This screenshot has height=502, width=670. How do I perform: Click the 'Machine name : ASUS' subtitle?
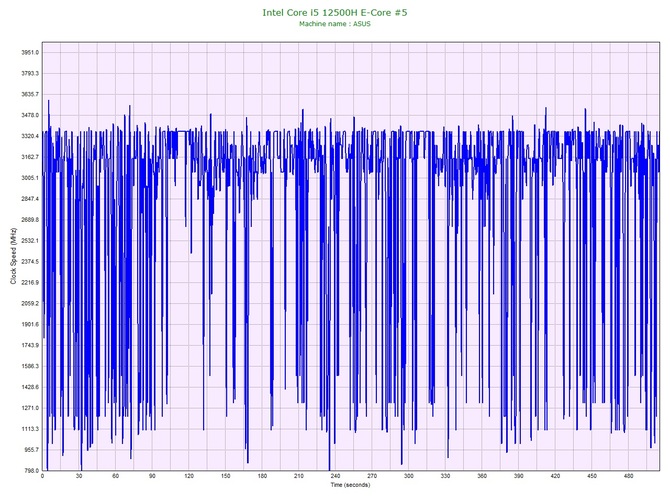click(335, 24)
